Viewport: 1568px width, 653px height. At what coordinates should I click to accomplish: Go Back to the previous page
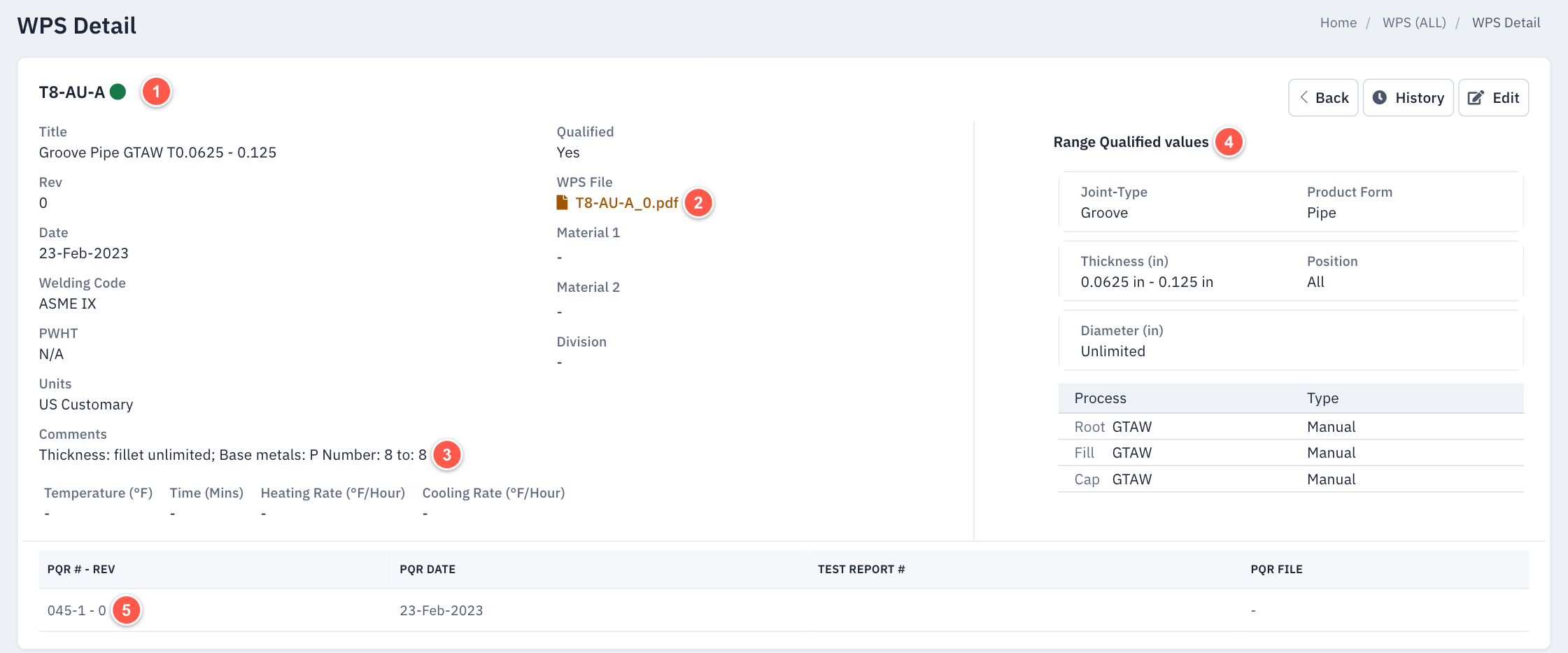pyautogui.click(x=1323, y=98)
